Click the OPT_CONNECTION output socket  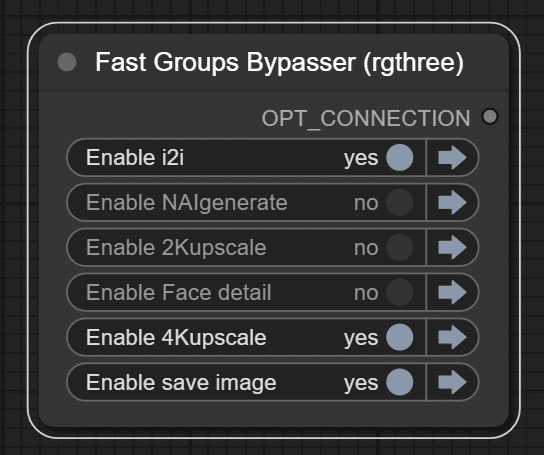[x=490, y=117]
